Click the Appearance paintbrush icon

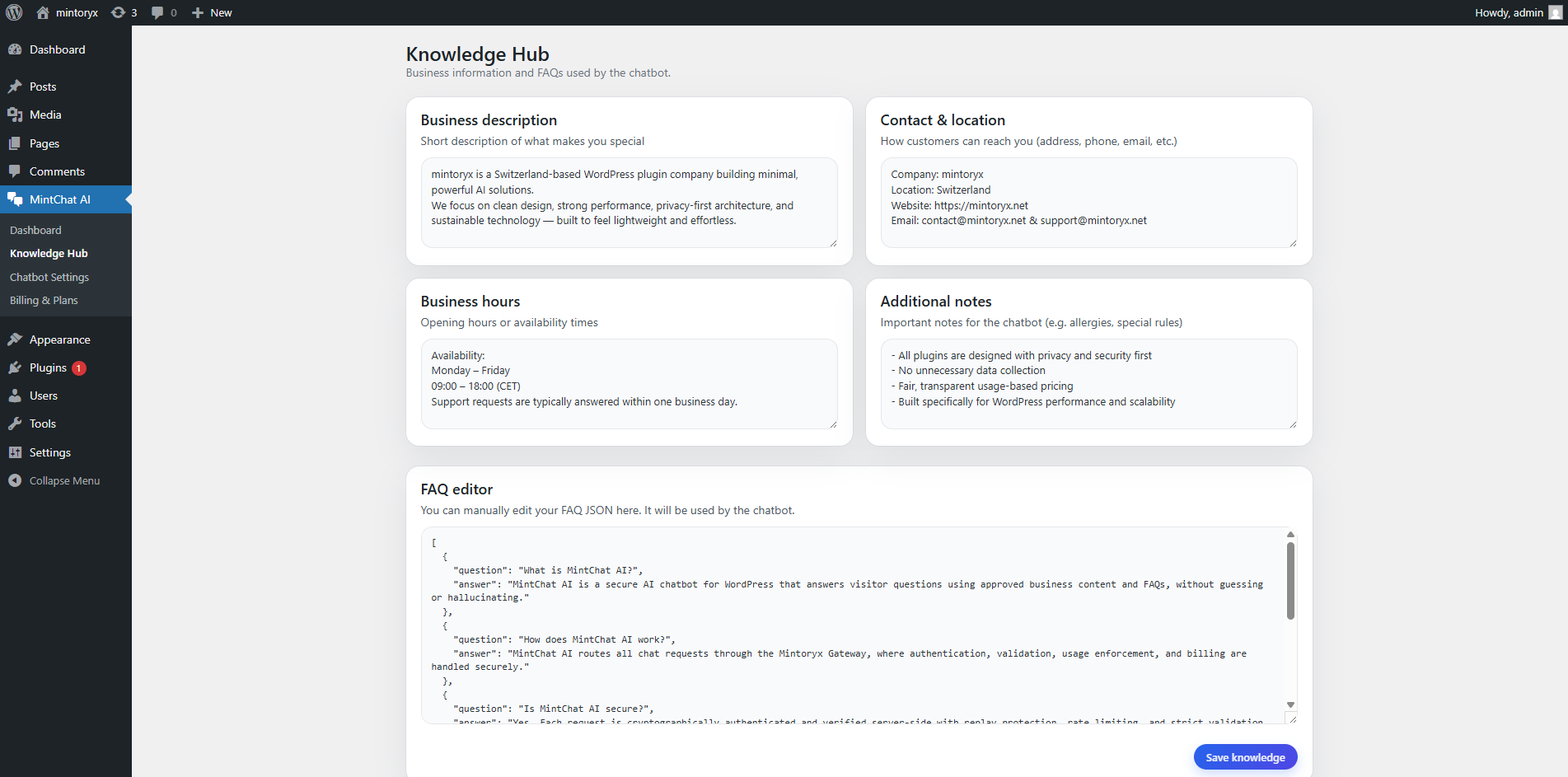click(16, 339)
